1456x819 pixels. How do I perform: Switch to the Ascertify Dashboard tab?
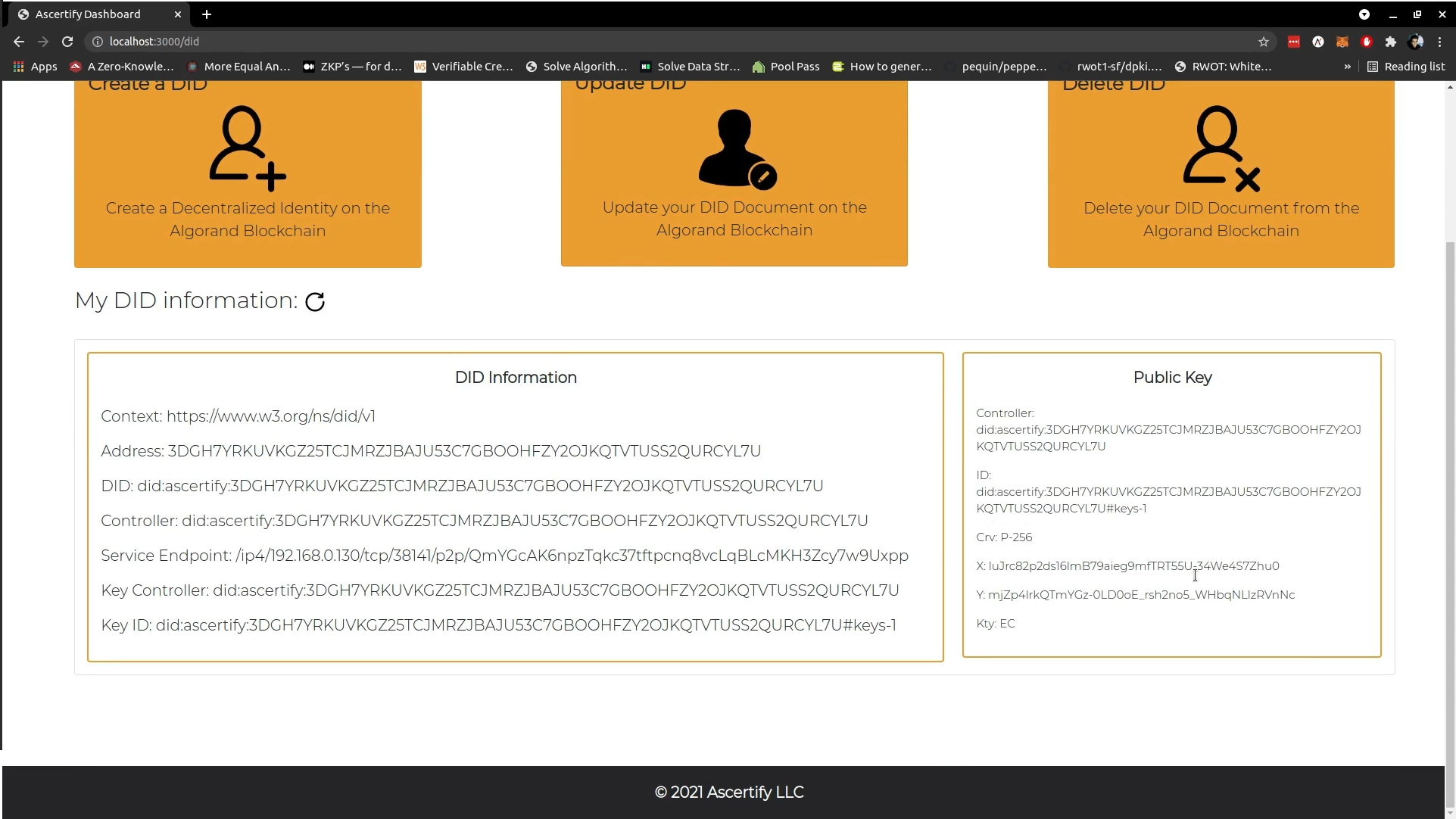tap(88, 14)
